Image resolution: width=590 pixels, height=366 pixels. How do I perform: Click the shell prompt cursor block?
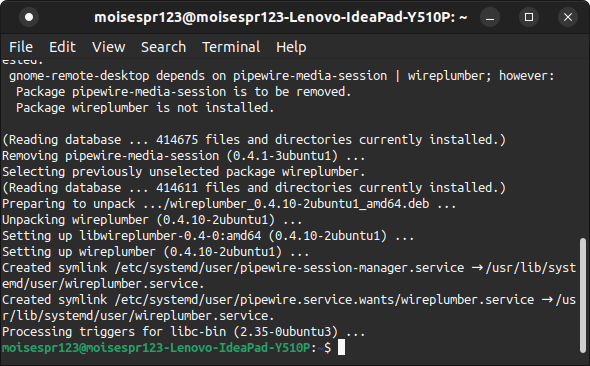tap(341, 347)
